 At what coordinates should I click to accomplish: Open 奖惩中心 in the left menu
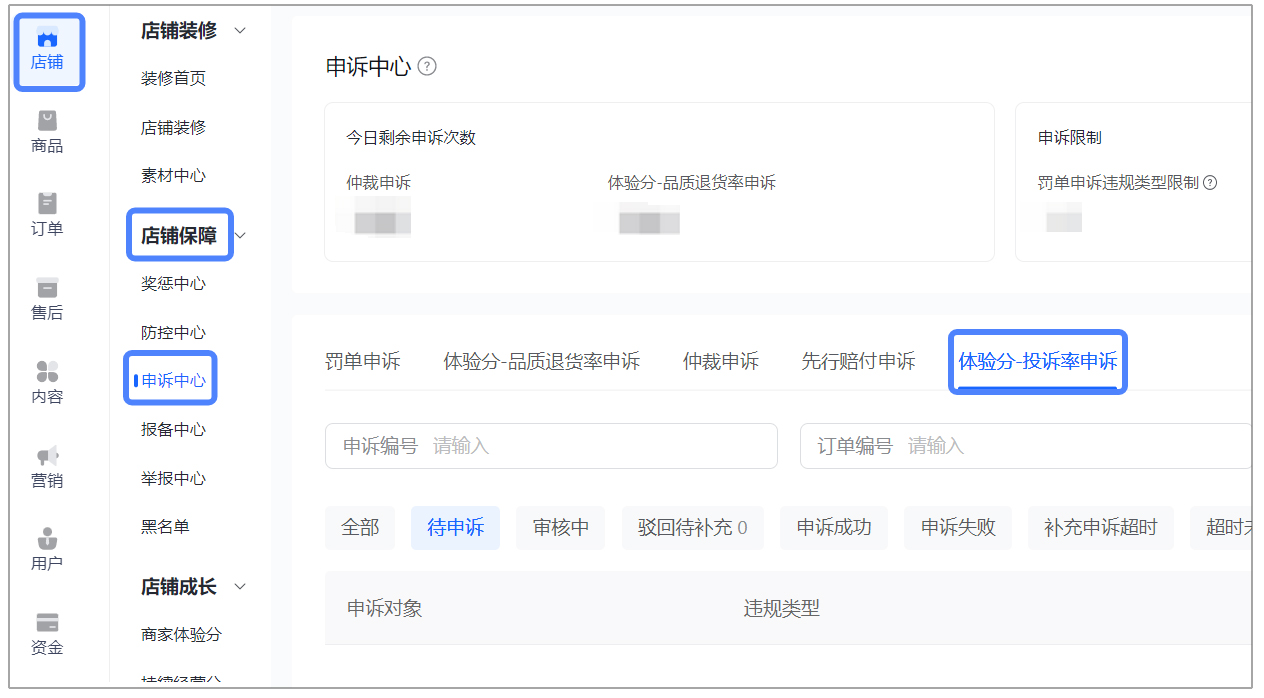tap(173, 284)
